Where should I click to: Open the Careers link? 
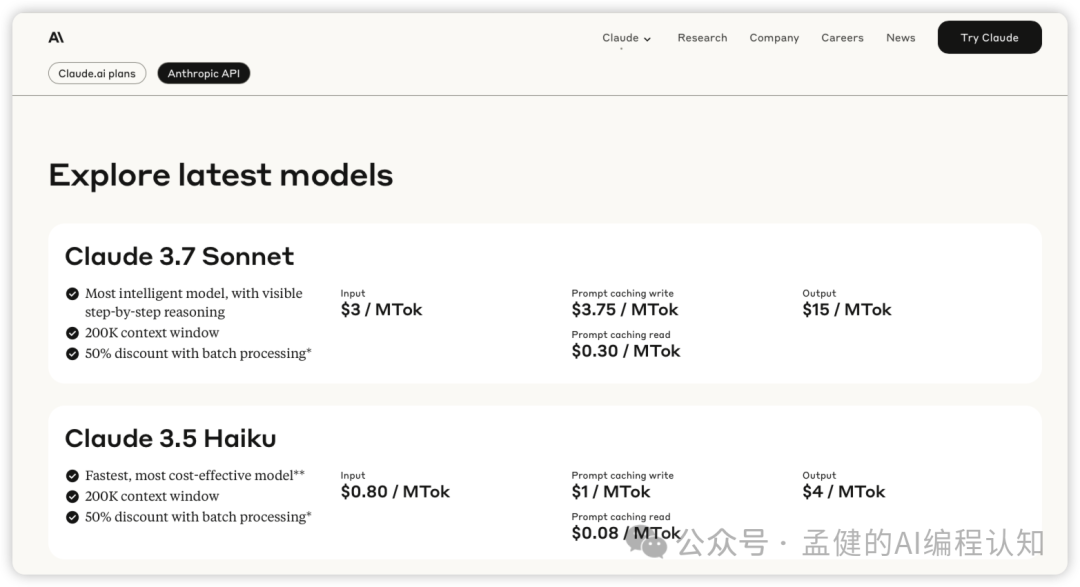click(842, 38)
